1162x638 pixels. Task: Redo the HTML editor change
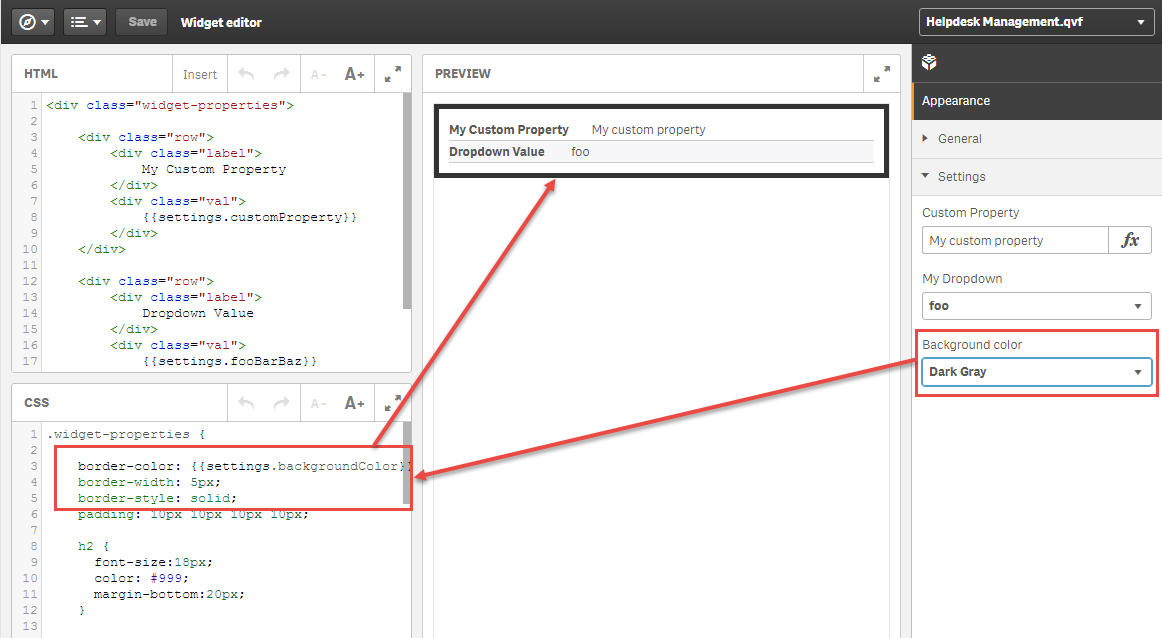pos(281,74)
